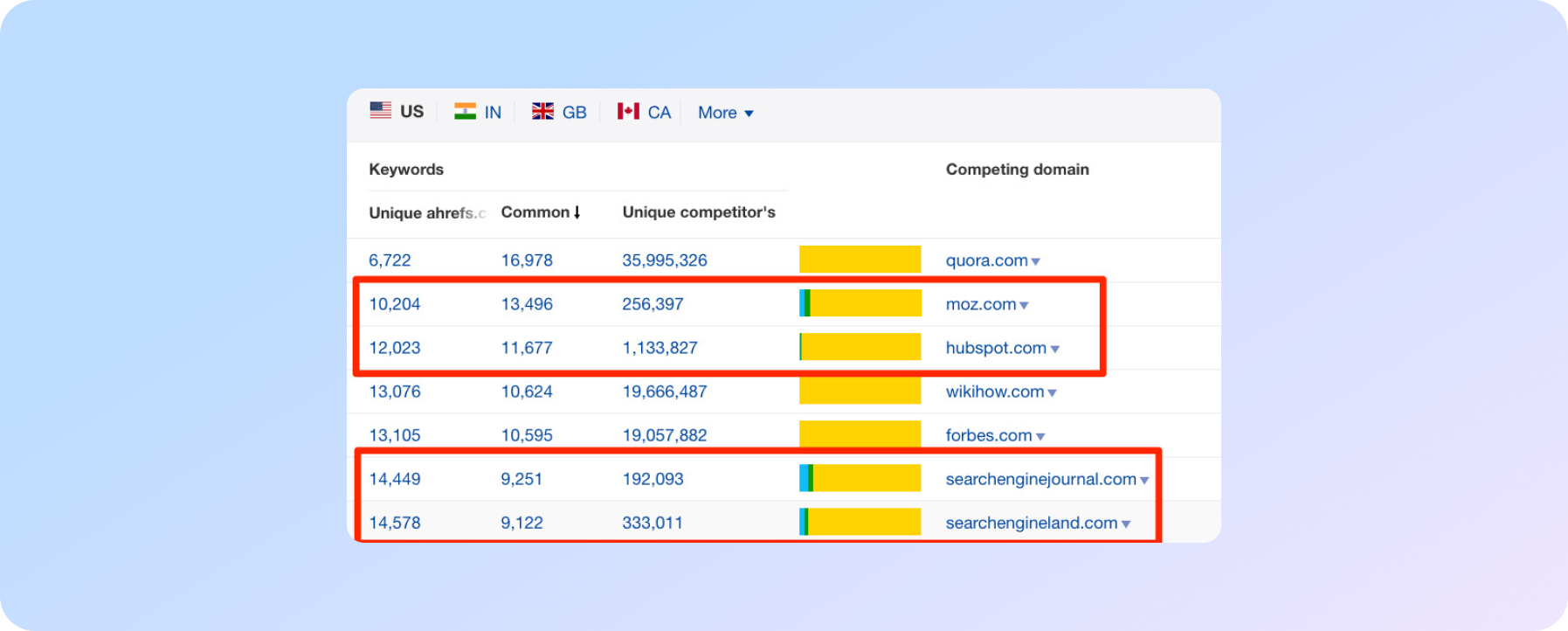Open moz.com domain dropdown
The image size is (1568, 631).
click(x=987, y=304)
